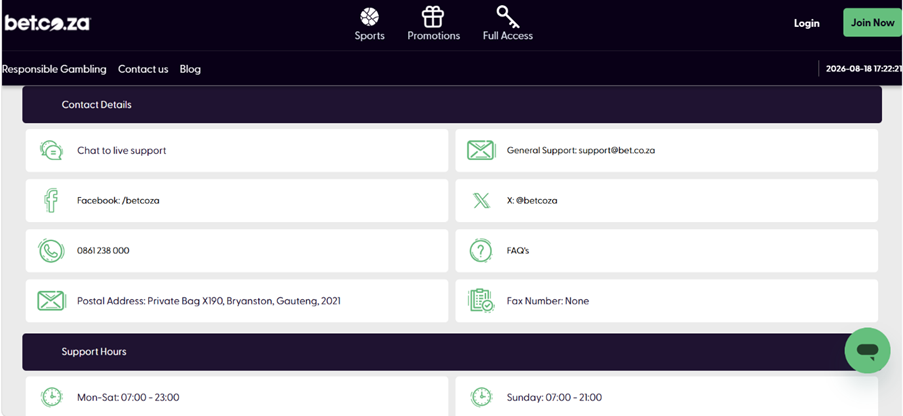Click the live support chat bubbles icon

tap(51, 150)
